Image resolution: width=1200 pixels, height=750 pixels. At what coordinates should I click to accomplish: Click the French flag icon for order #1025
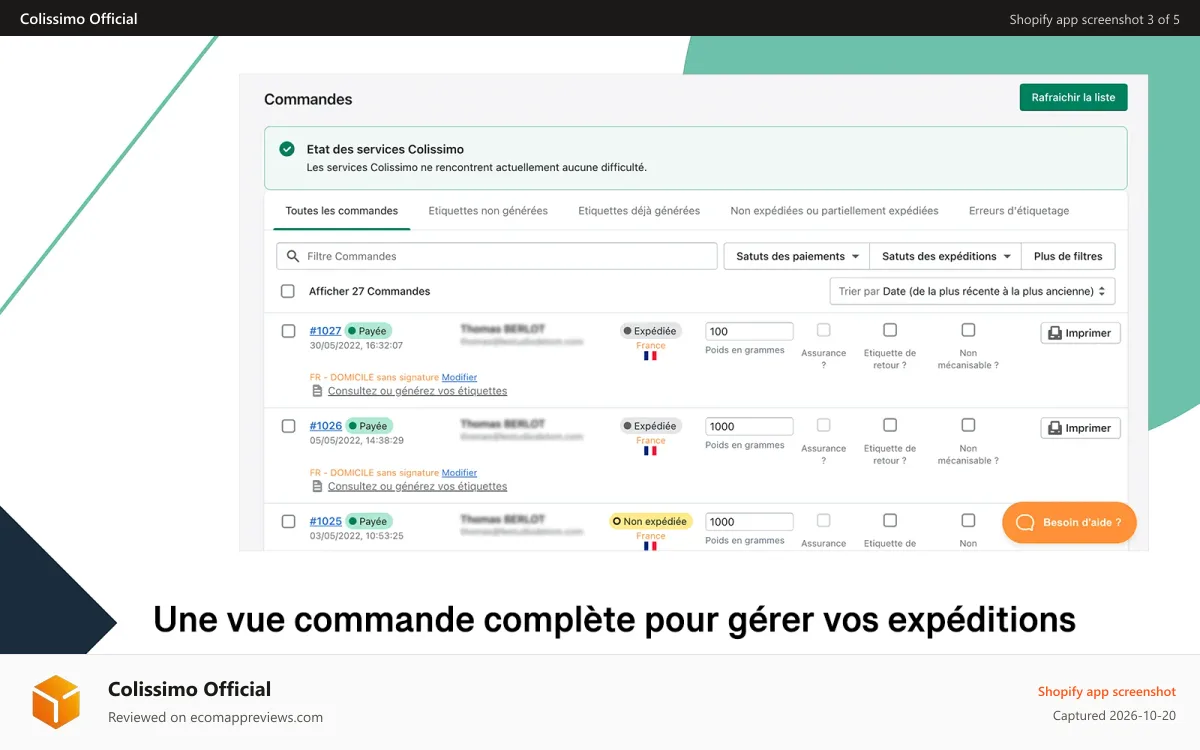click(x=650, y=546)
